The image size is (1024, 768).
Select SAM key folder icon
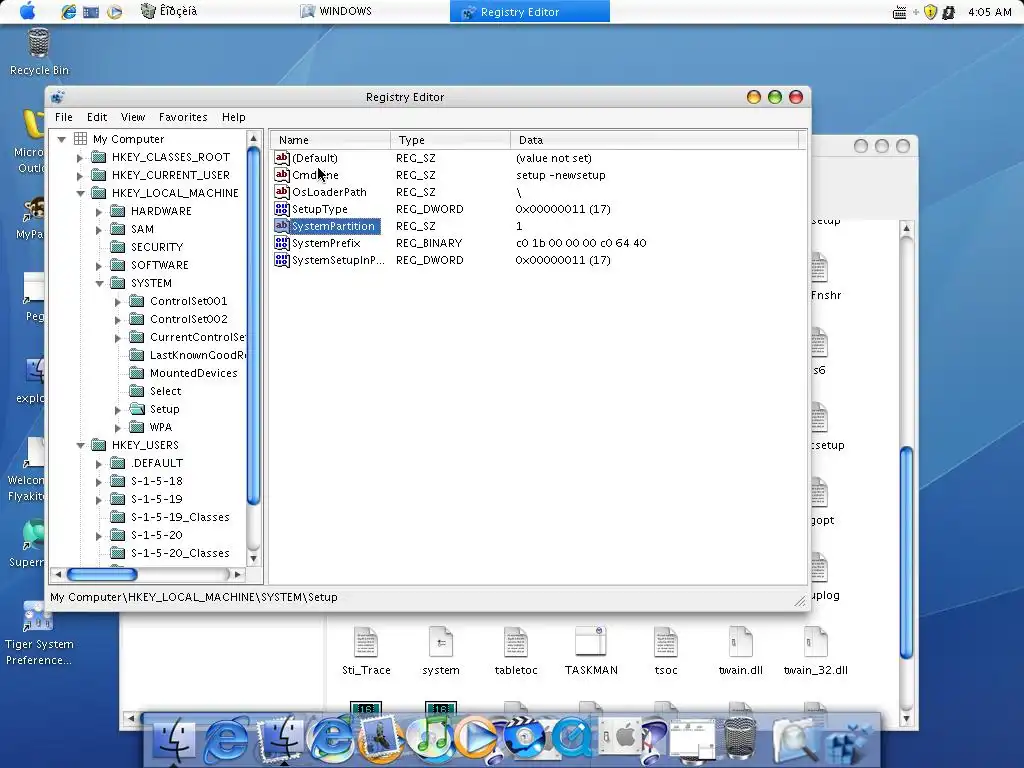tap(118, 229)
